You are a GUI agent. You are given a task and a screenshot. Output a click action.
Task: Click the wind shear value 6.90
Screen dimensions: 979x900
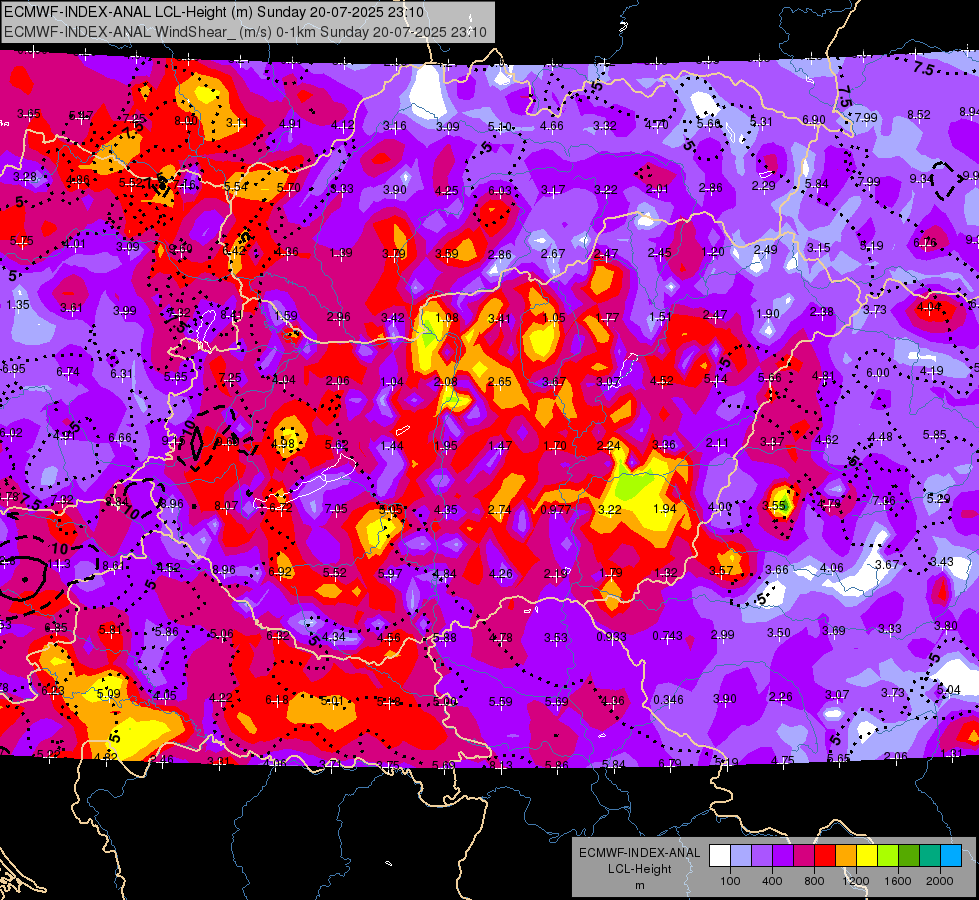[814, 119]
